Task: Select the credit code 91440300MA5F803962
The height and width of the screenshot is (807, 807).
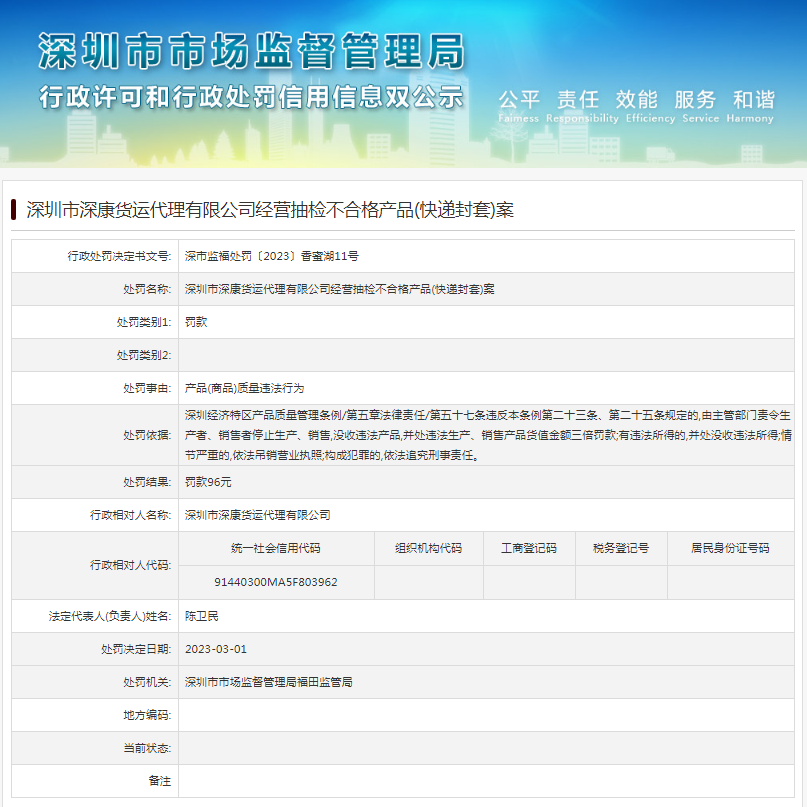Action: click(276, 582)
